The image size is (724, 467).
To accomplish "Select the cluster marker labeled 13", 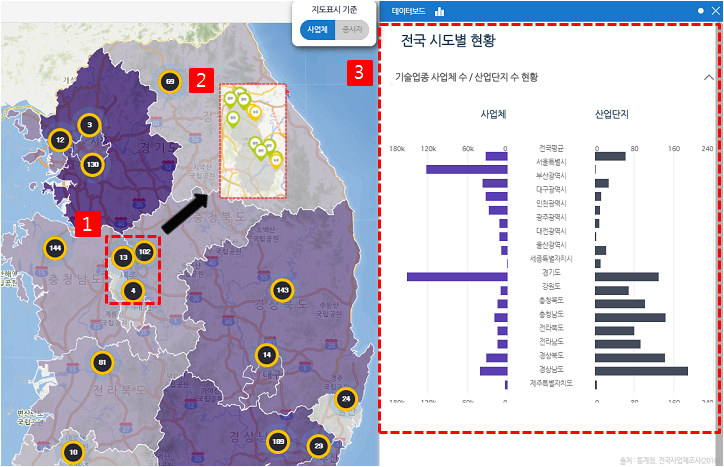I will click(123, 257).
